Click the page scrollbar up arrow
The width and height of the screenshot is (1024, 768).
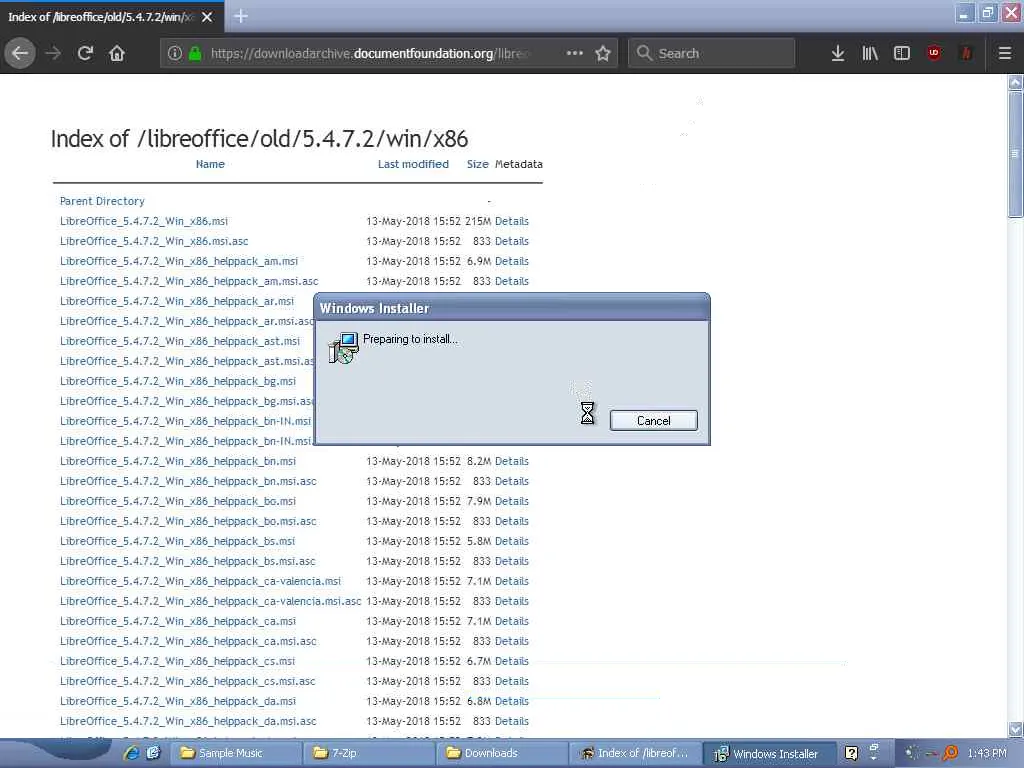pos(1015,82)
